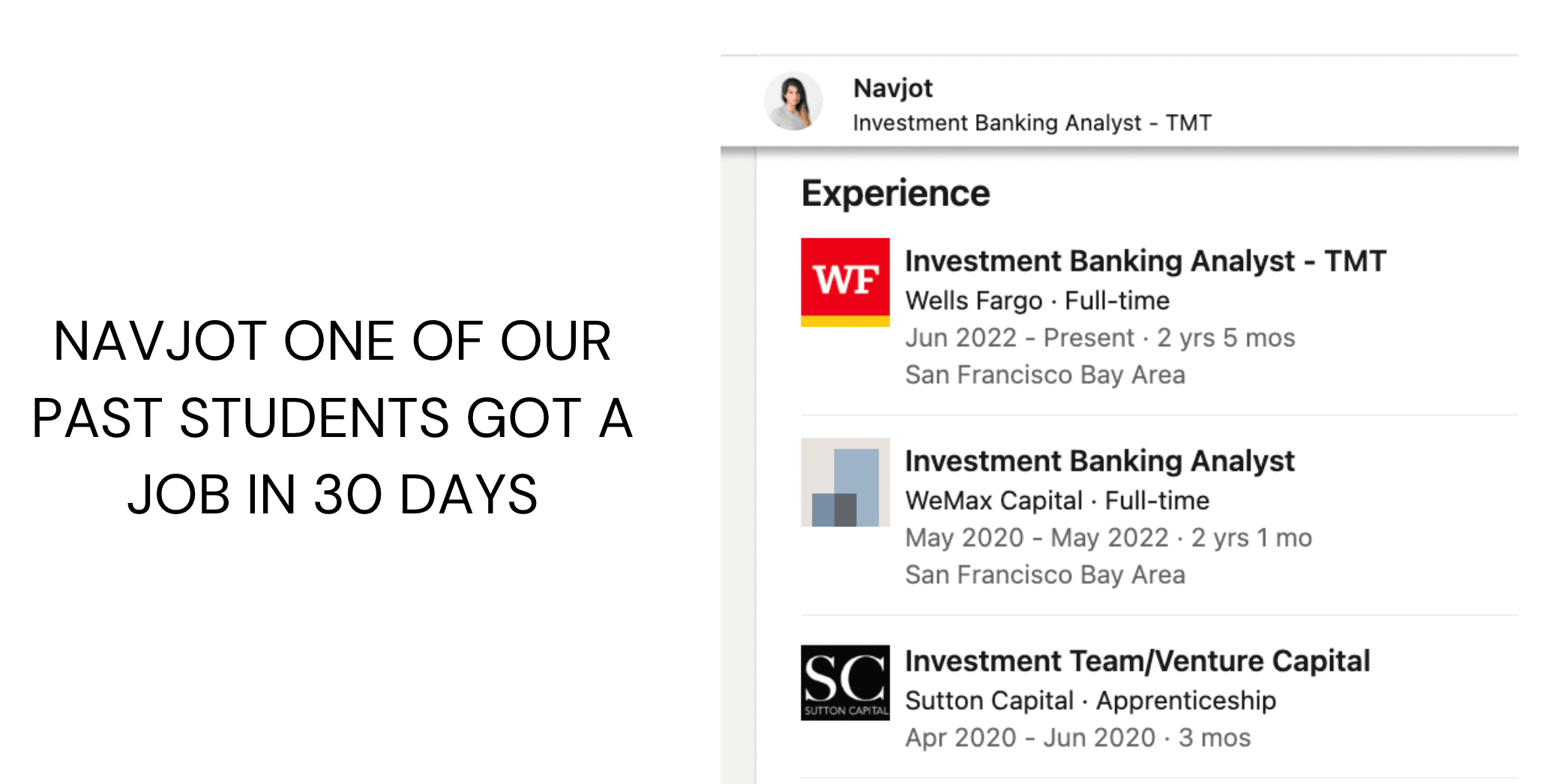The height and width of the screenshot is (784, 1543).
Task: Select May 2020 - May 2022 date range
Action: (1037, 537)
